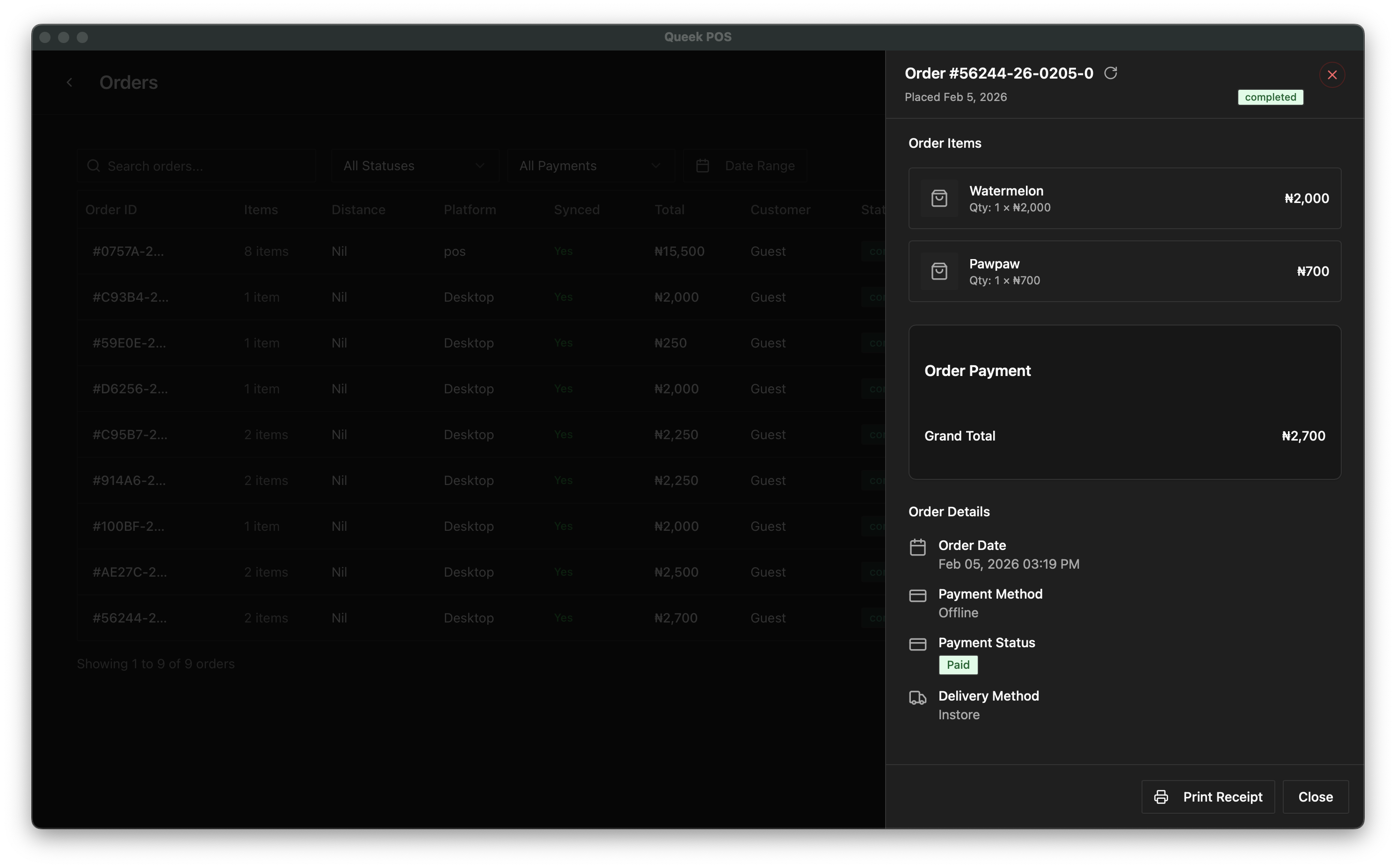Select order row #D6256-2...
Viewport: 1396px width, 868px height.
coord(481,389)
